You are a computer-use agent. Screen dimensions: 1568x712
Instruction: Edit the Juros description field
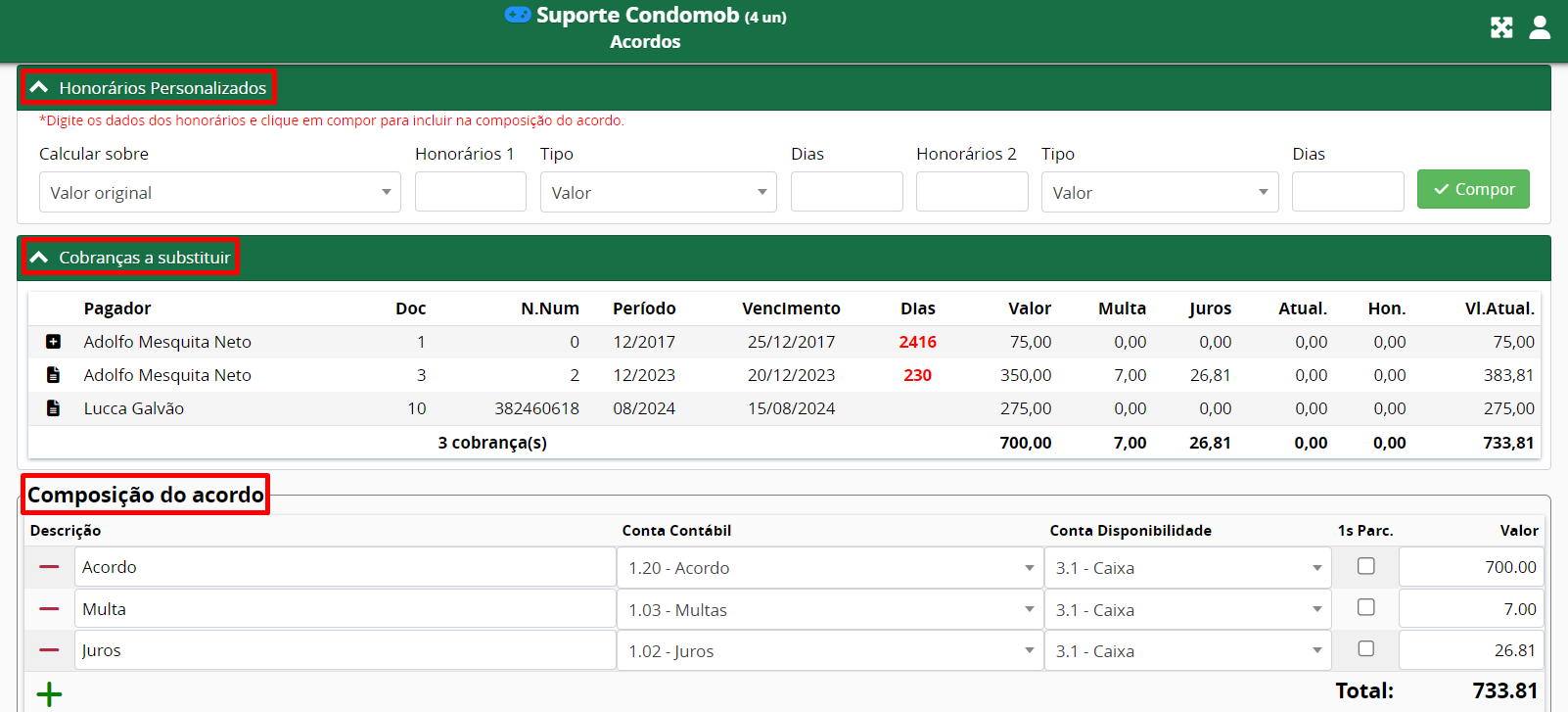coord(345,650)
